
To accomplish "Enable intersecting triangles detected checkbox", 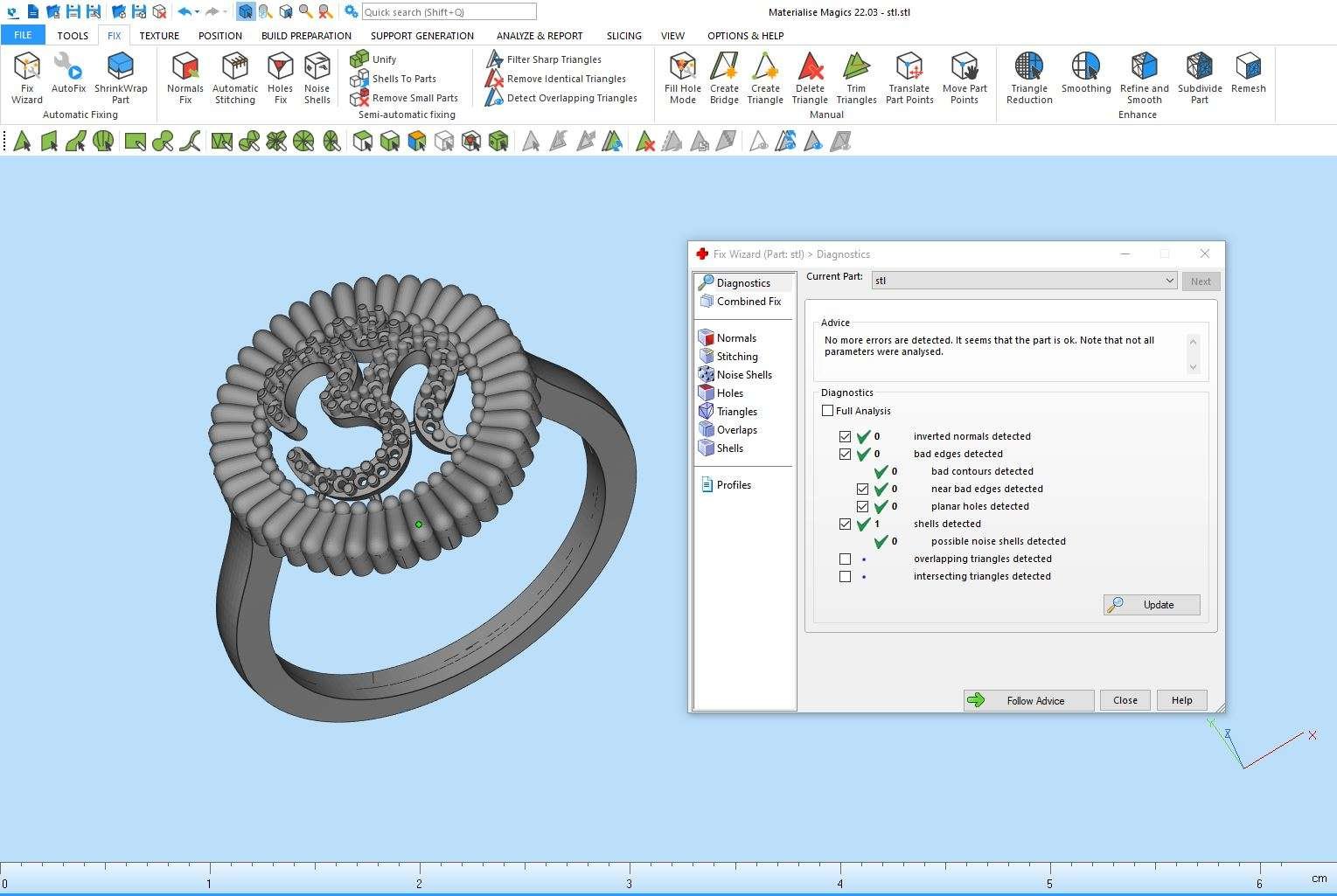I will 845,576.
